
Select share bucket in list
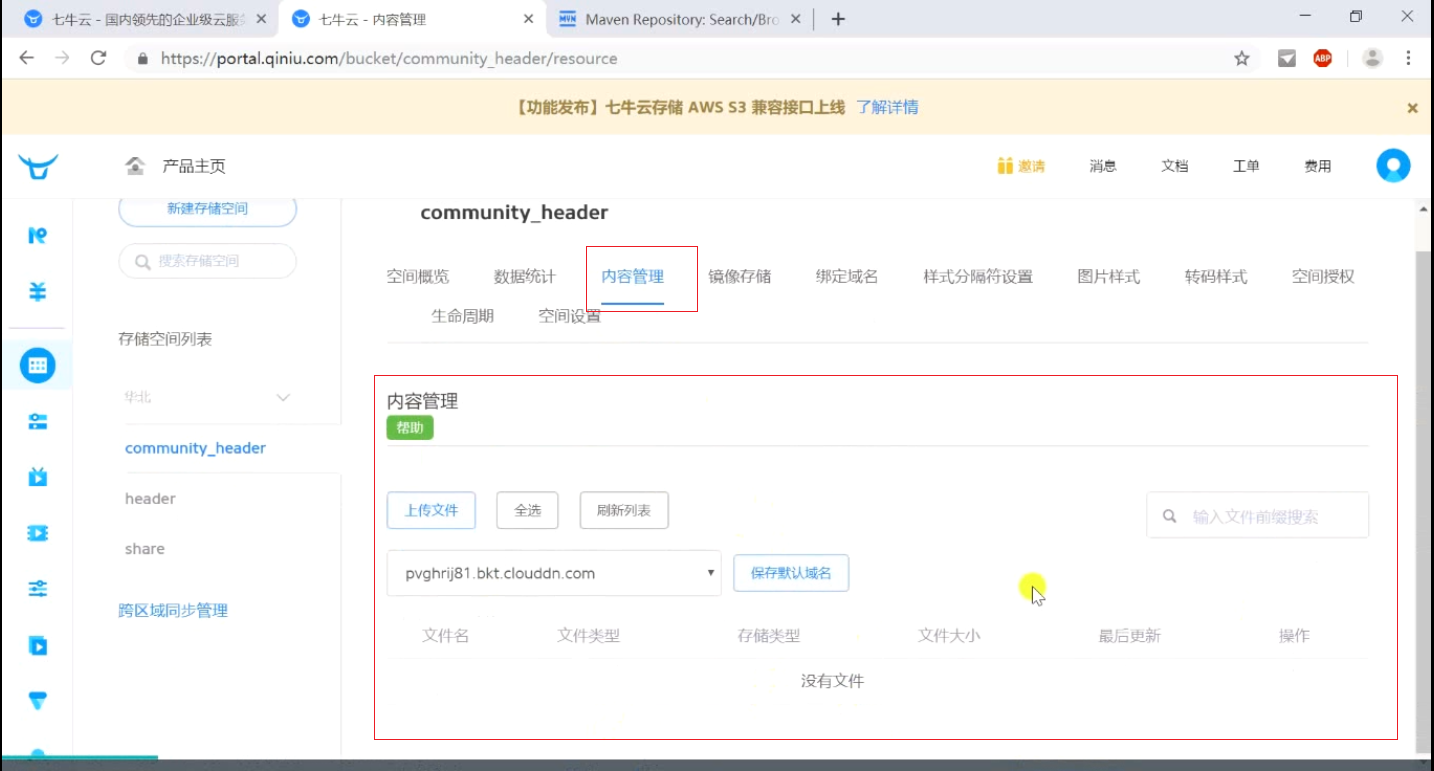145,548
